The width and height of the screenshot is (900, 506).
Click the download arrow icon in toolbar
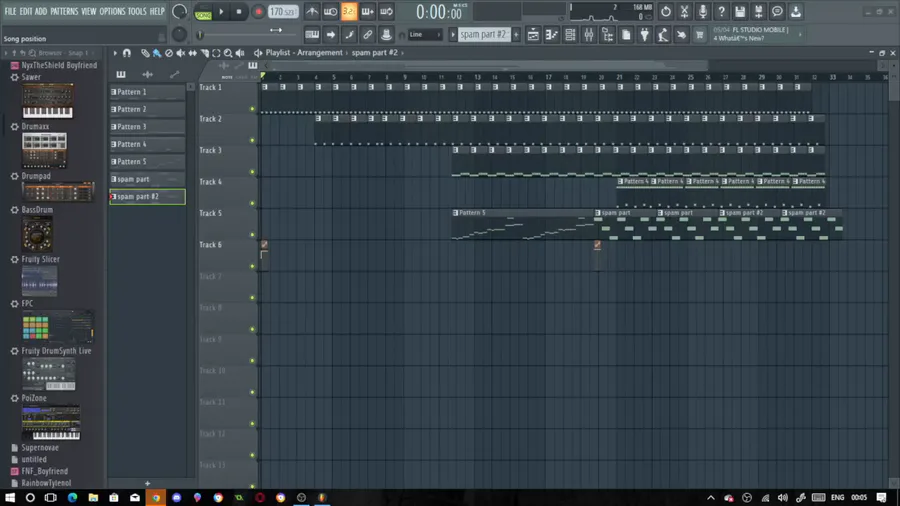click(x=796, y=11)
